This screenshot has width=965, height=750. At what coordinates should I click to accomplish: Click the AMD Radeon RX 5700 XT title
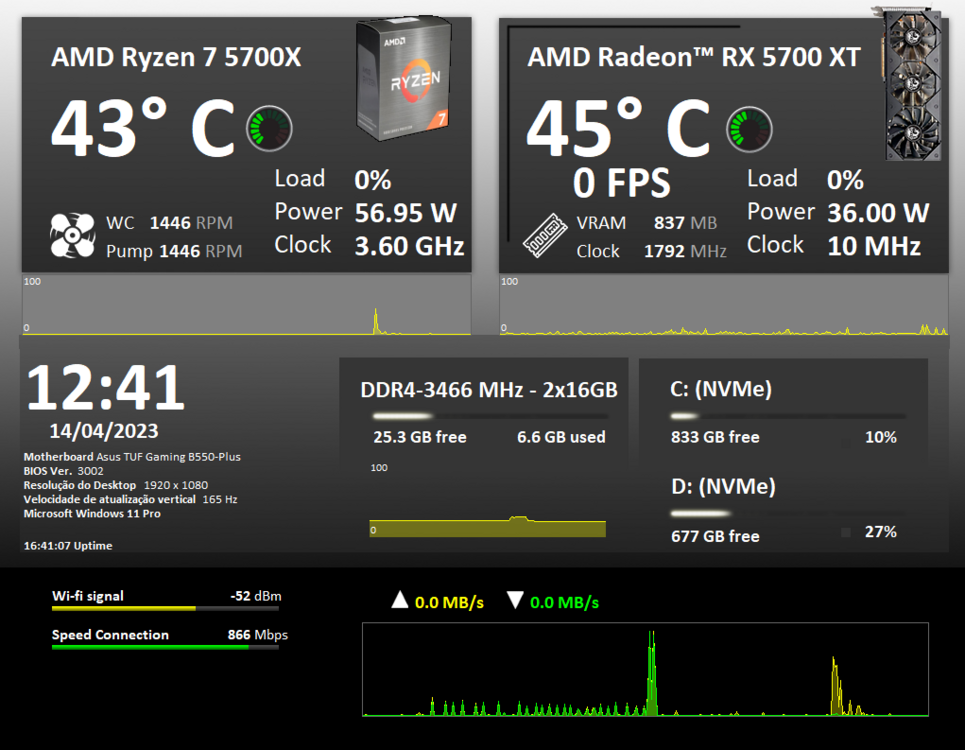point(693,58)
